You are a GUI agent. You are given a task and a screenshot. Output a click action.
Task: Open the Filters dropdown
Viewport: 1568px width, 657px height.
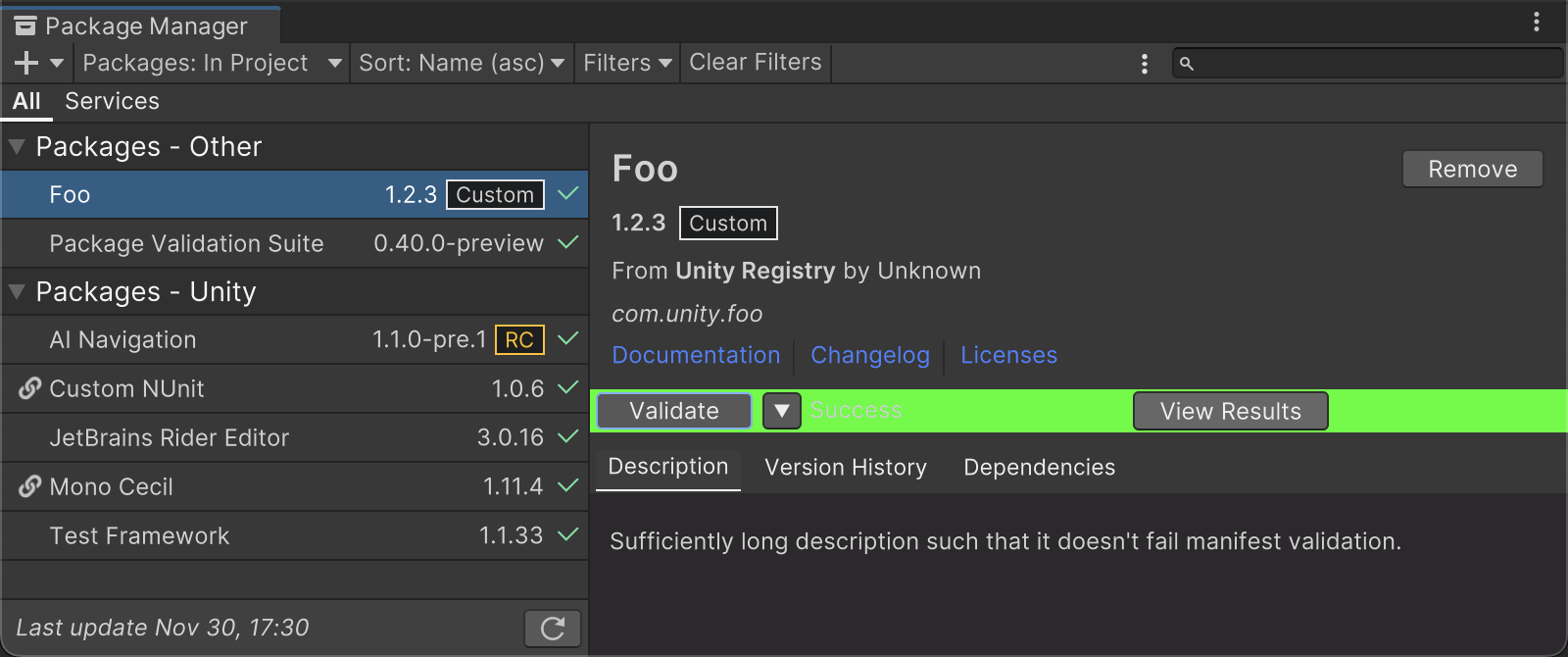tap(627, 63)
